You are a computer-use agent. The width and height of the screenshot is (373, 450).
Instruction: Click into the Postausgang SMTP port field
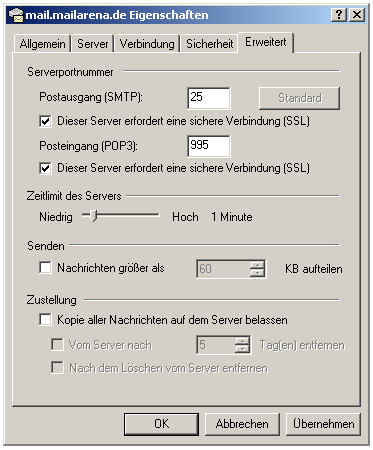209,98
